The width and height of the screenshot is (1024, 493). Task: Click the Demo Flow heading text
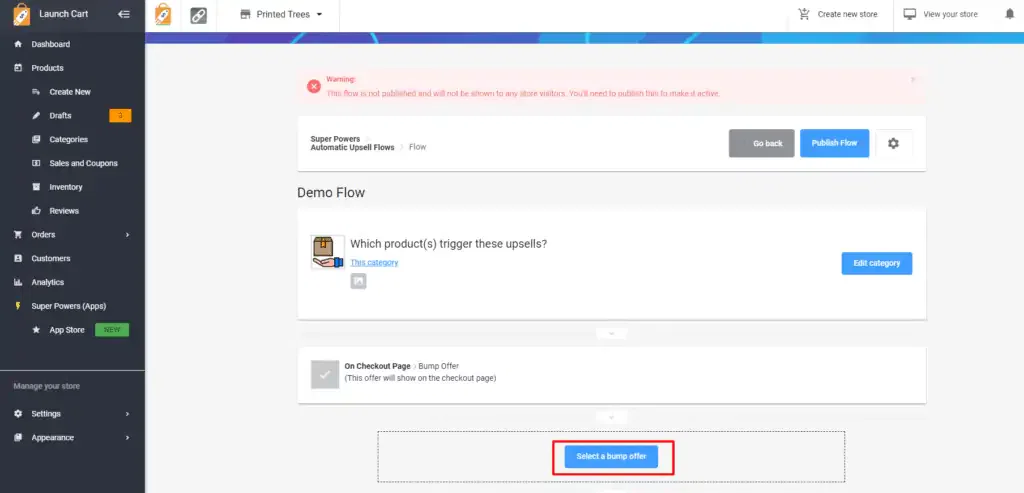coord(331,193)
